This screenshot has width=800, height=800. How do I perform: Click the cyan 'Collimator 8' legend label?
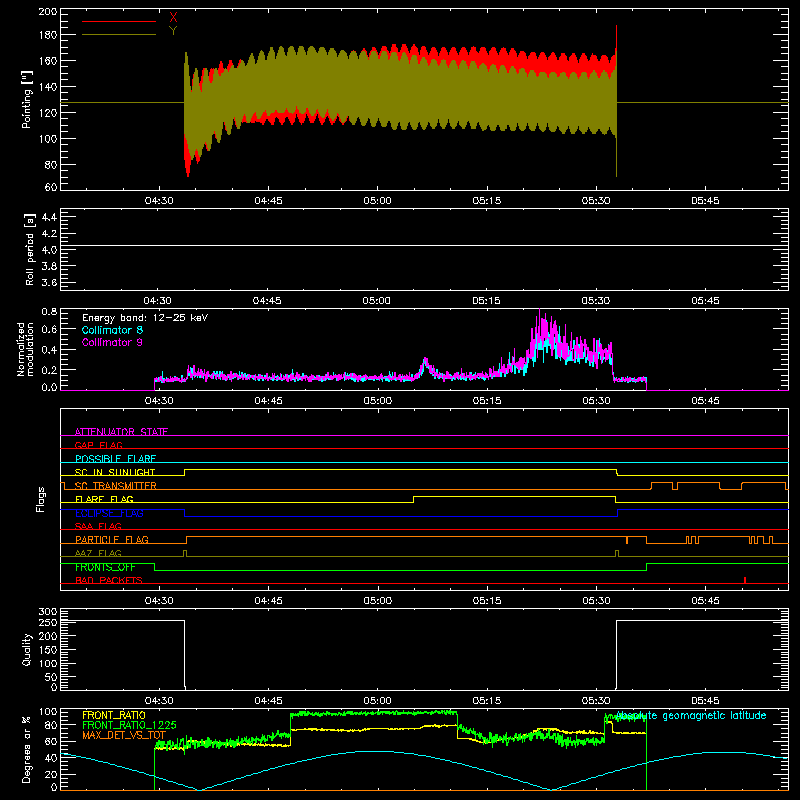tap(112, 330)
